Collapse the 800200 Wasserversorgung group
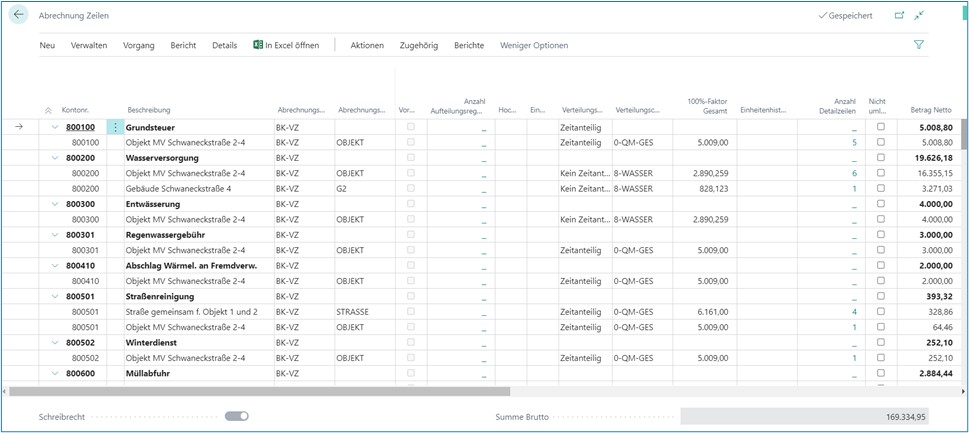This screenshot has height=433, width=969. click(x=55, y=158)
